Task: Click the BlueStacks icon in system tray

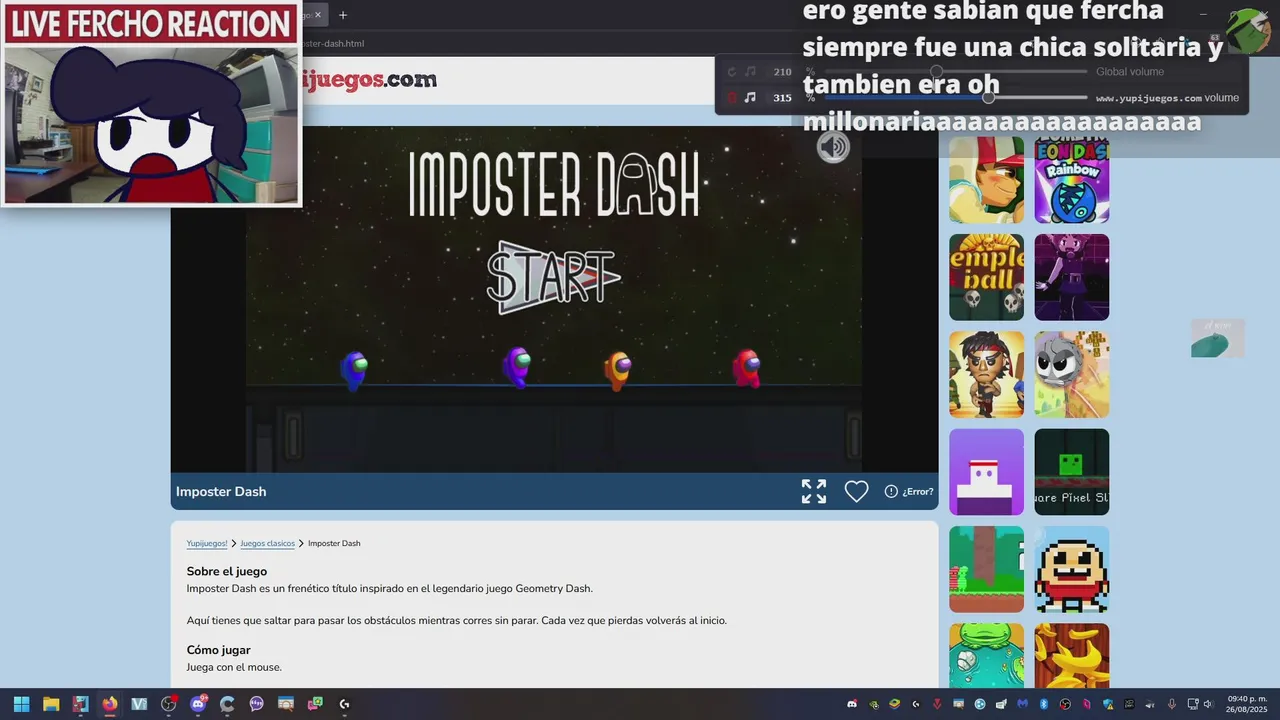Action: [x=894, y=704]
